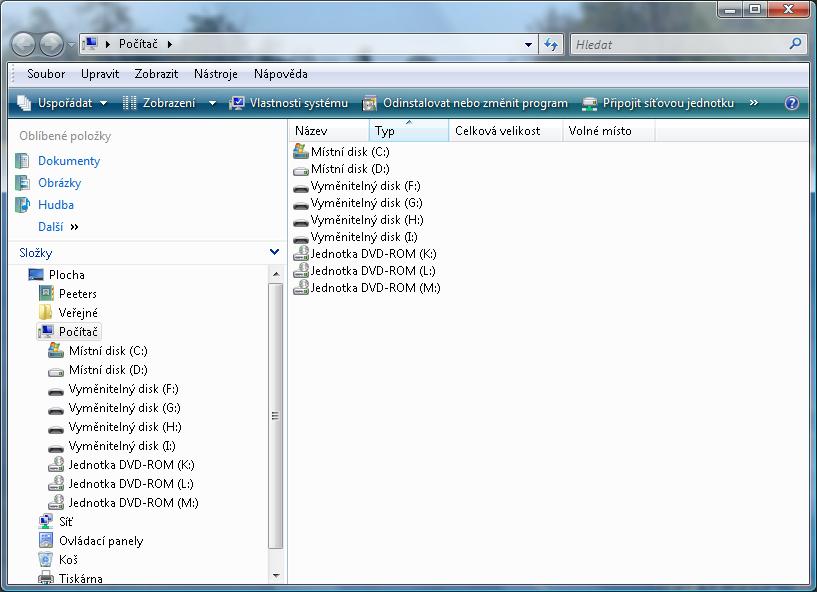Click the Back navigation arrow button
This screenshot has width=817, height=592.
pyautogui.click(x=24, y=44)
